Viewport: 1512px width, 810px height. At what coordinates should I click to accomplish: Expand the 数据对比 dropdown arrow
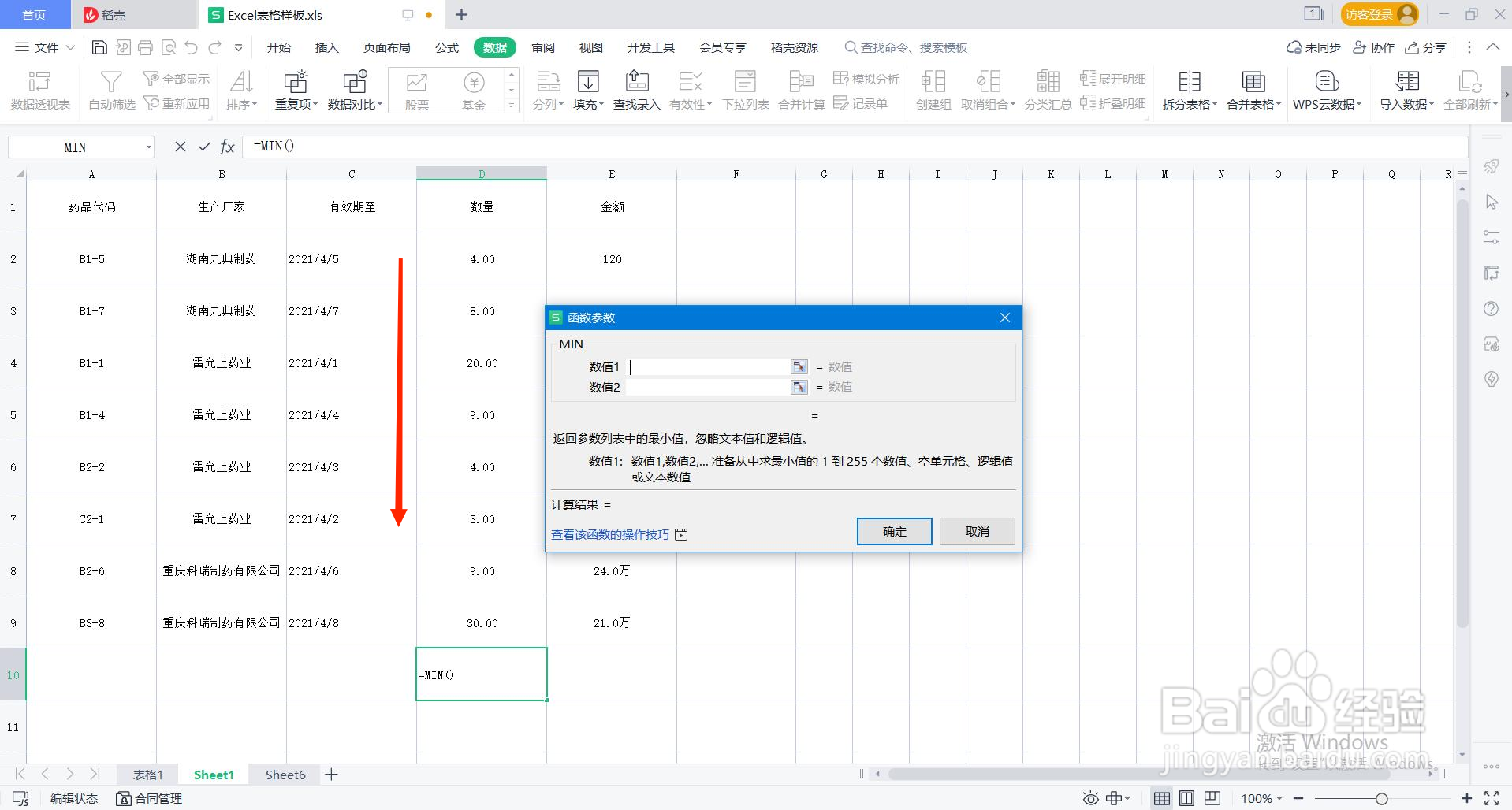tap(380, 104)
